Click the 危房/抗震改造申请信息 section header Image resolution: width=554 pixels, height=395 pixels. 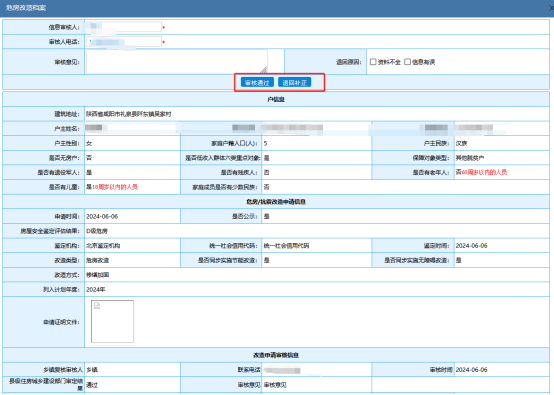[x=276, y=202]
